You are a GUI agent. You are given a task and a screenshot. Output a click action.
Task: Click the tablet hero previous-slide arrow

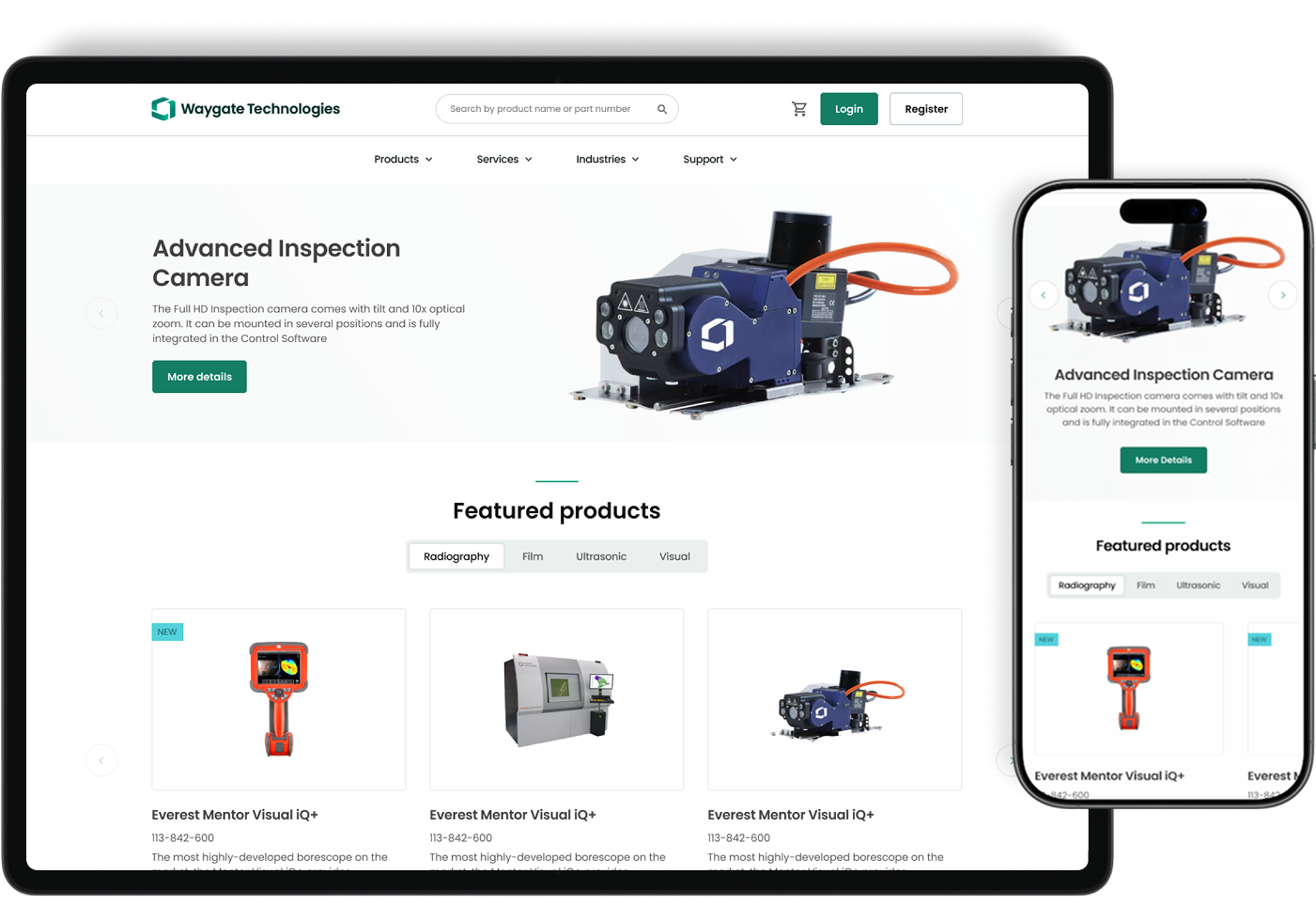(101, 313)
